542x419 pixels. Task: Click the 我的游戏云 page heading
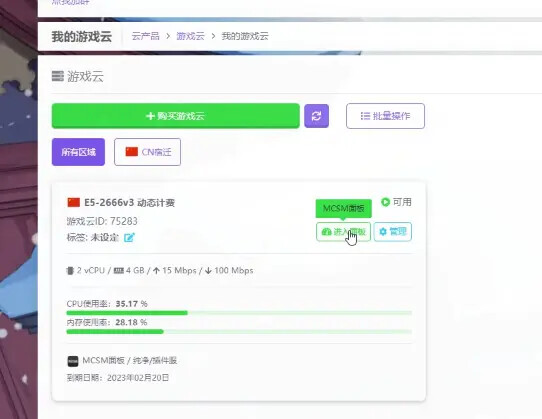click(x=82, y=36)
